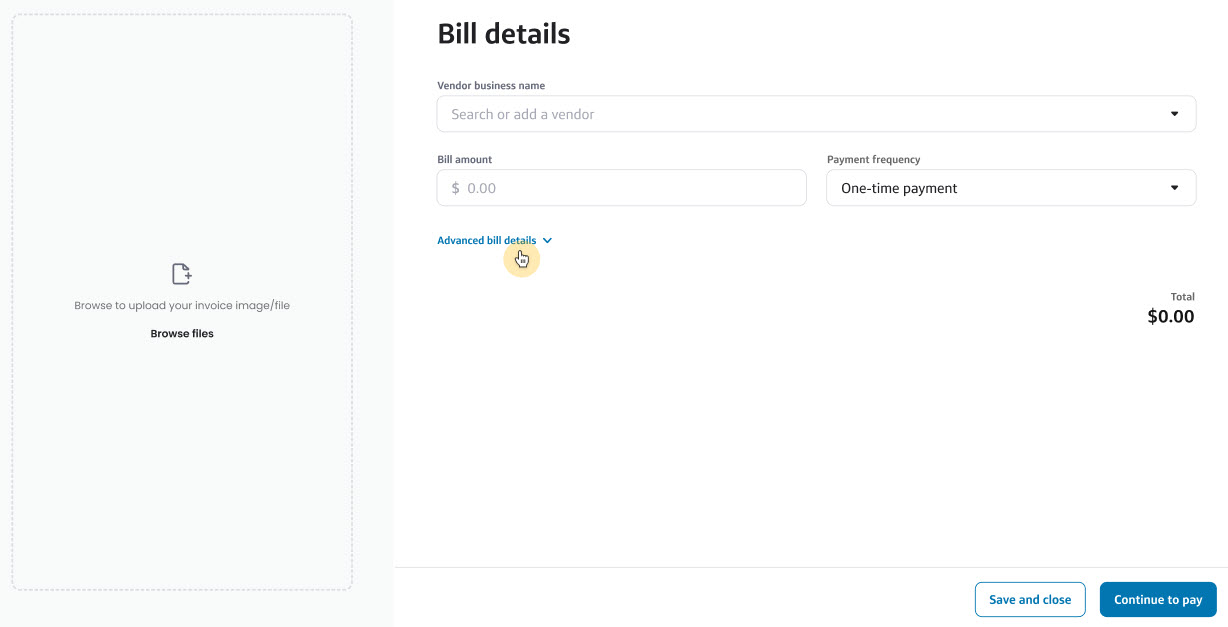
Task: Click the dashed invoice upload area
Action: click(x=181, y=299)
